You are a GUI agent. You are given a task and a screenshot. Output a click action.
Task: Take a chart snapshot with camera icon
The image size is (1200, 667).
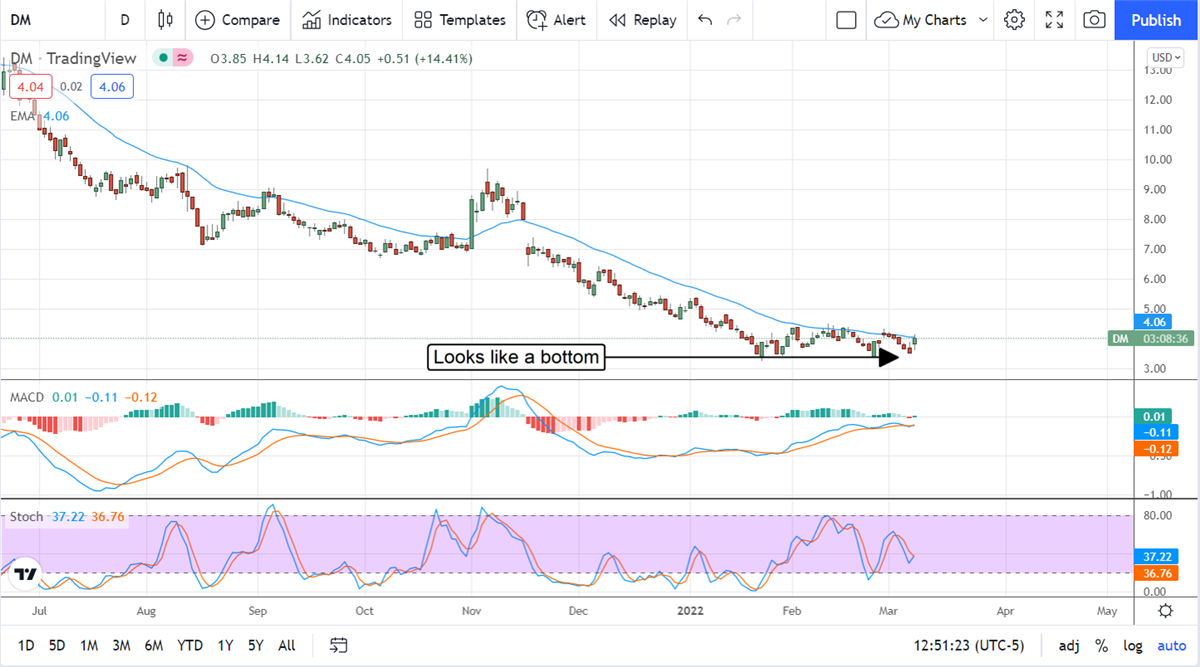1095,20
